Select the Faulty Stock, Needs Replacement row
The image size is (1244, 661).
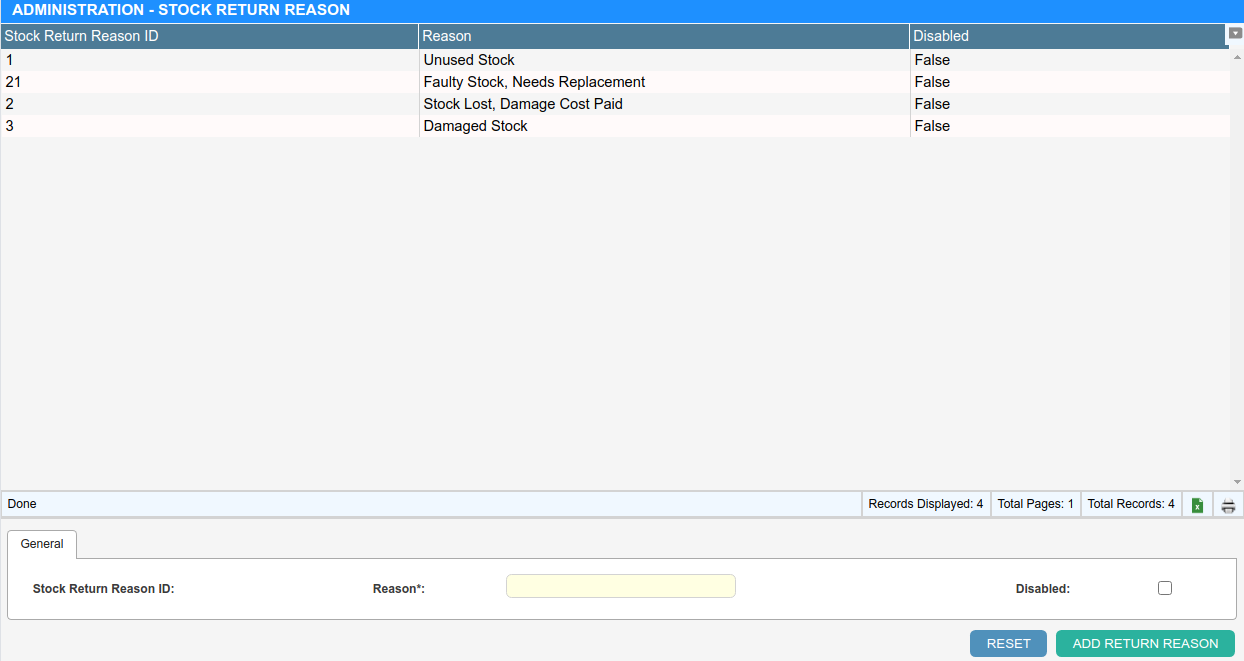coord(534,82)
